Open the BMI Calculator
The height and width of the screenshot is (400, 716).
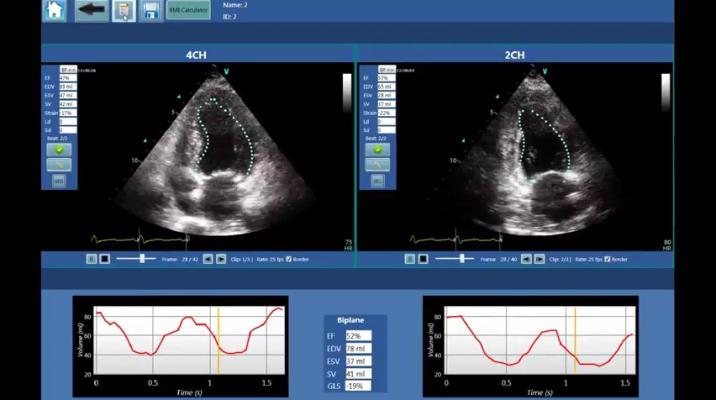[x=188, y=11]
